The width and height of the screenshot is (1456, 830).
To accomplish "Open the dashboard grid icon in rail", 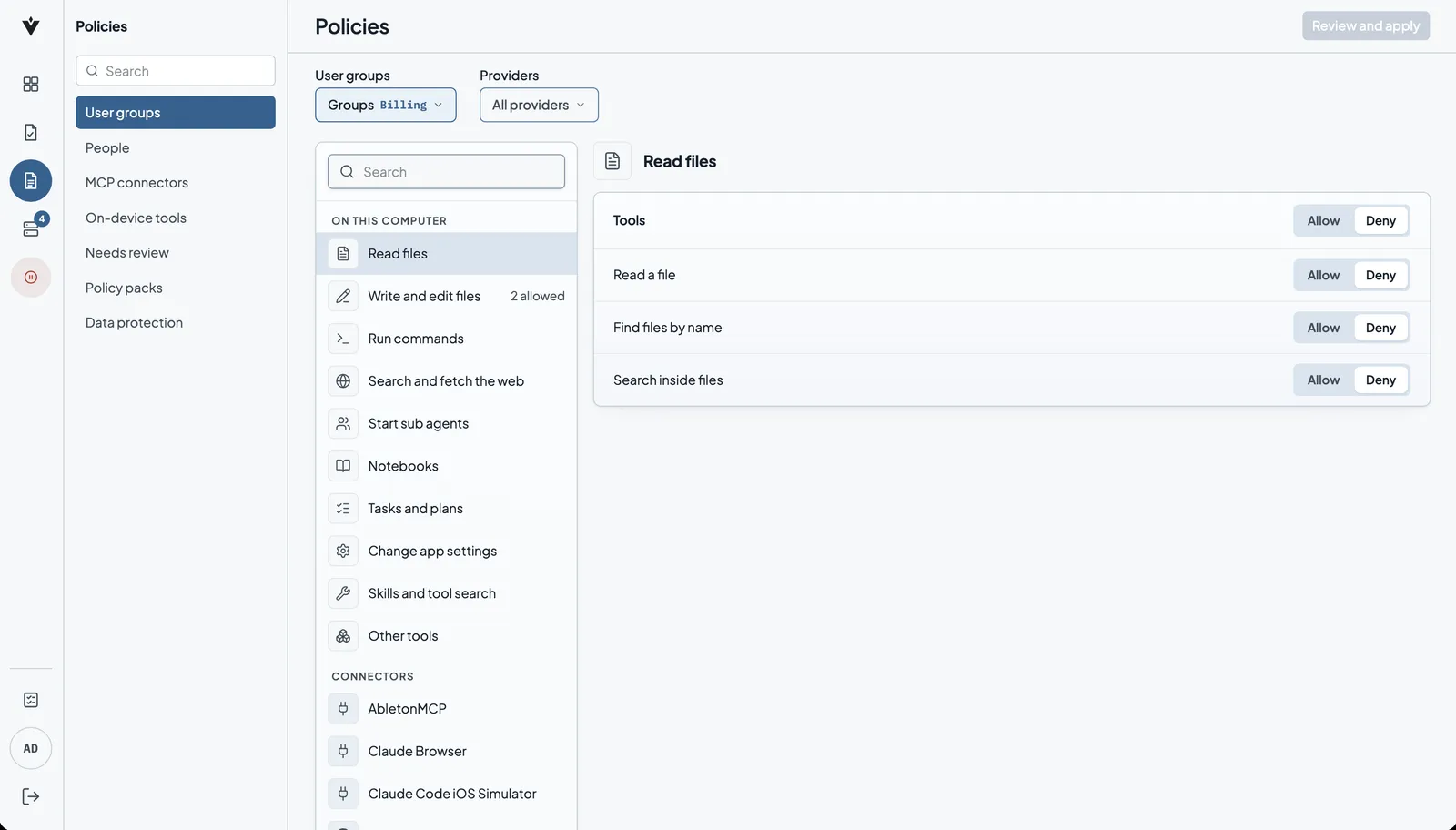I will [x=31, y=84].
